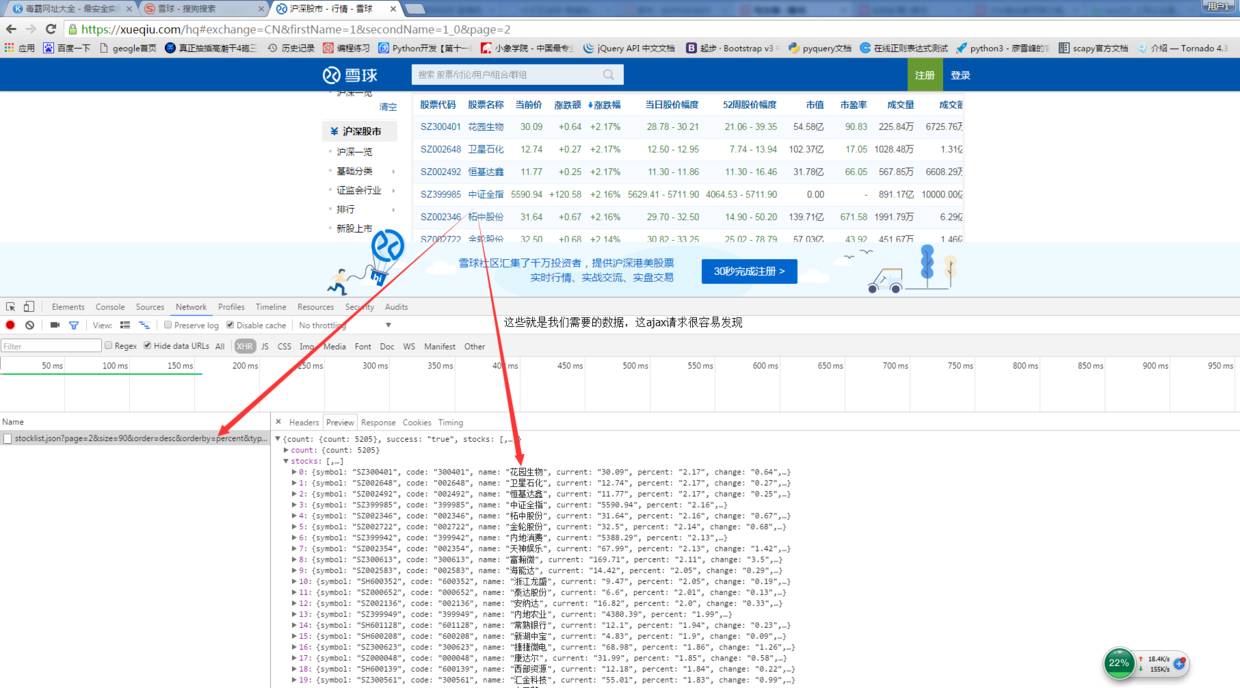The height and width of the screenshot is (688, 1240).
Task: Clear the network log
Action: [x=30, y=325]
